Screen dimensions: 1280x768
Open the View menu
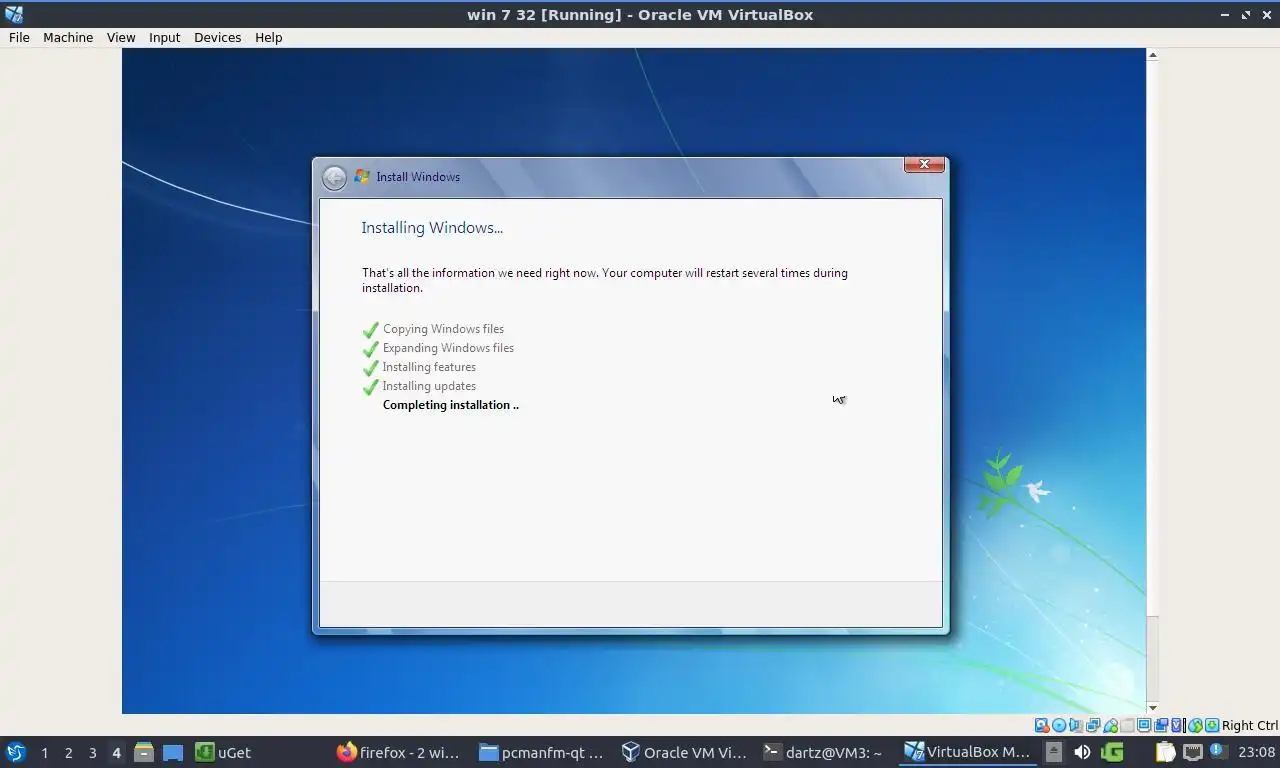tap(121, 37)
